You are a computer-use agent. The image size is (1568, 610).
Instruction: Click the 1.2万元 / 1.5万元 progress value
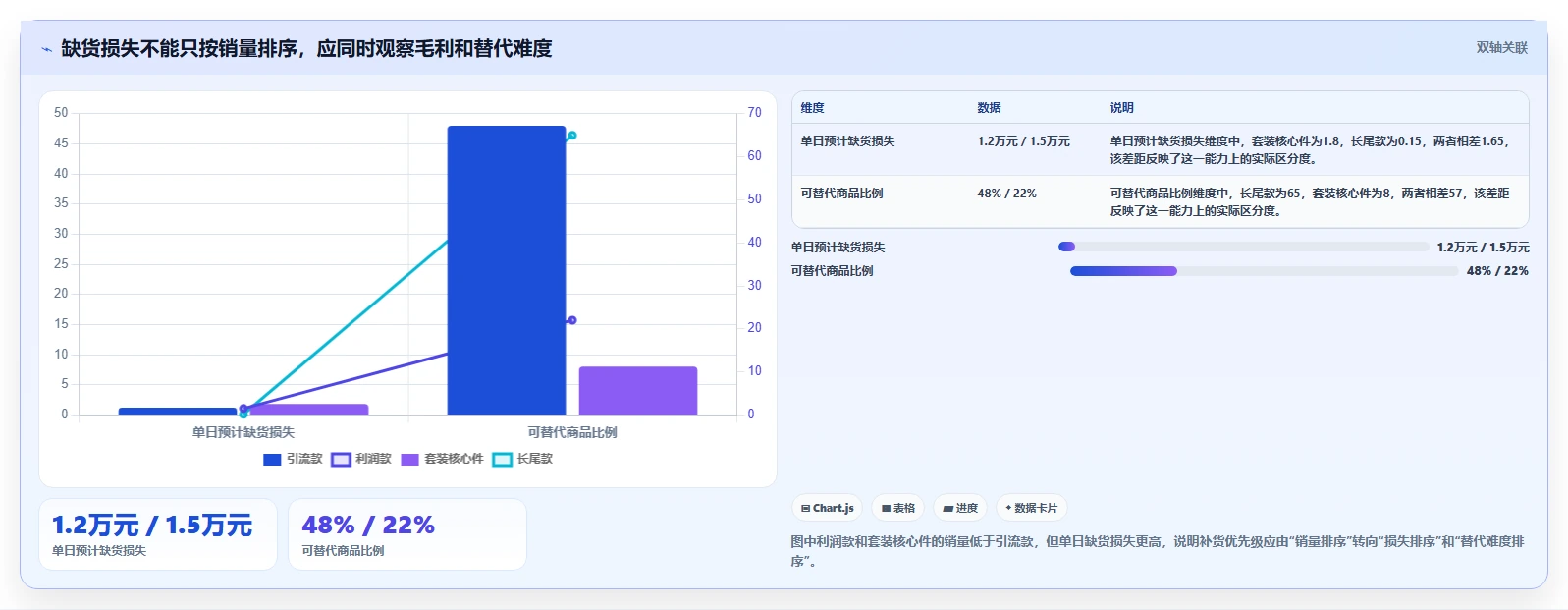(1483, 248)
